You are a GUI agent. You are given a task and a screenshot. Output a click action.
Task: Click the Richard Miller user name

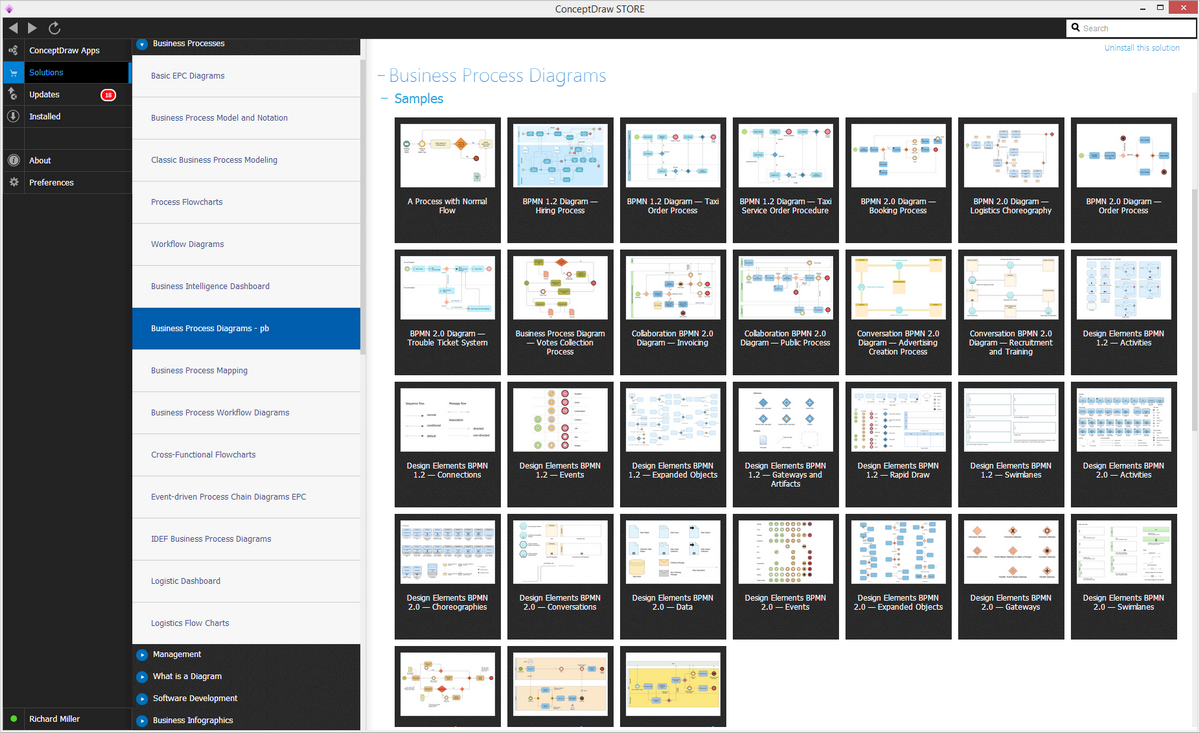[x=54, y=719]
